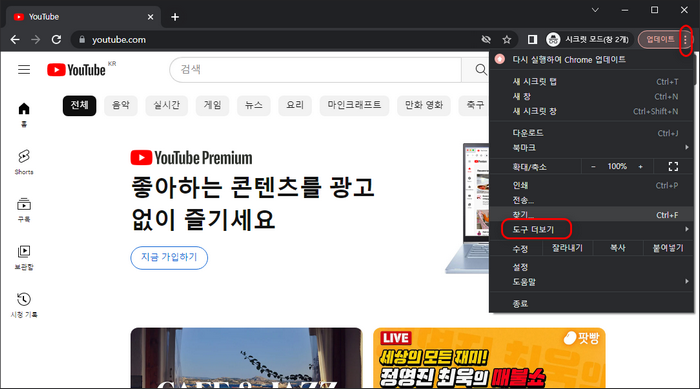The height and width of the screenshot is (389, 700).
Task: Select the 전체 category chip
Action: [x=79, y=105]
